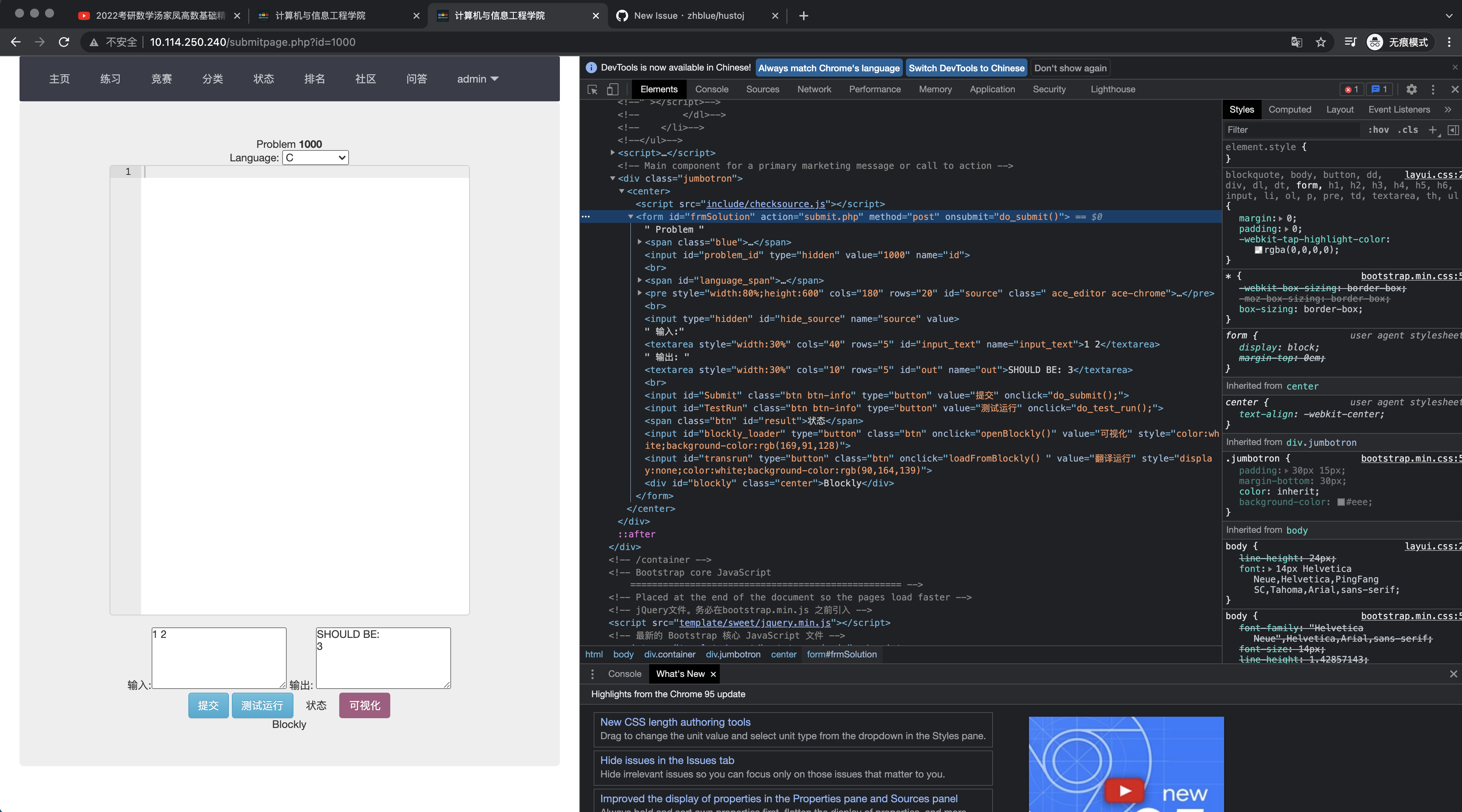Screen dimensions: 1462x812
Task: Open the Computed styles tab
Action: coord(1289,110)
